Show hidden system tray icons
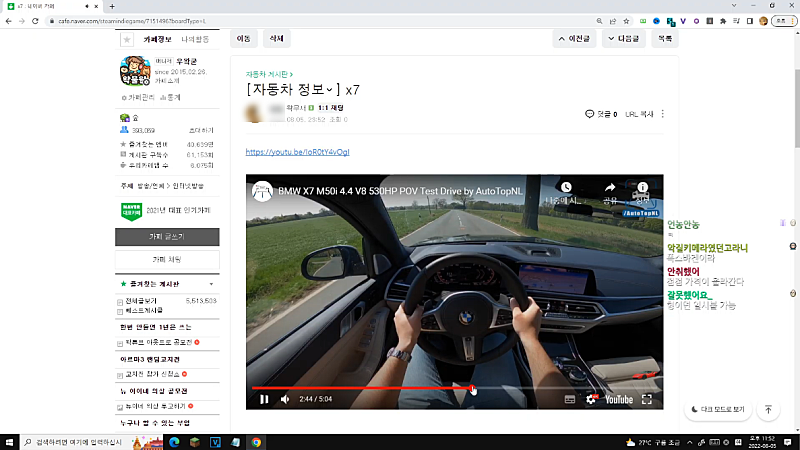This screenshot has height=450, width=800. coord(690,442)
